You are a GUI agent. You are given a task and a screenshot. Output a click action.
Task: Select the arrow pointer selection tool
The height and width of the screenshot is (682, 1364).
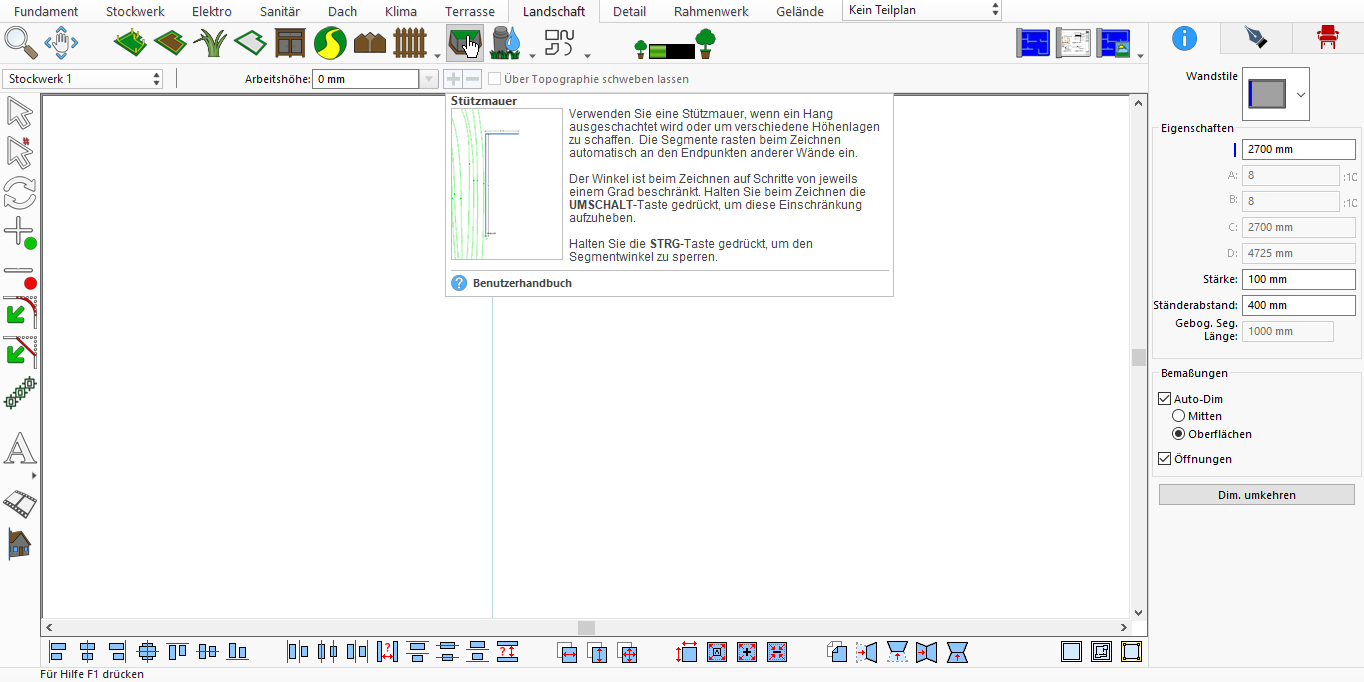(20, 113)
